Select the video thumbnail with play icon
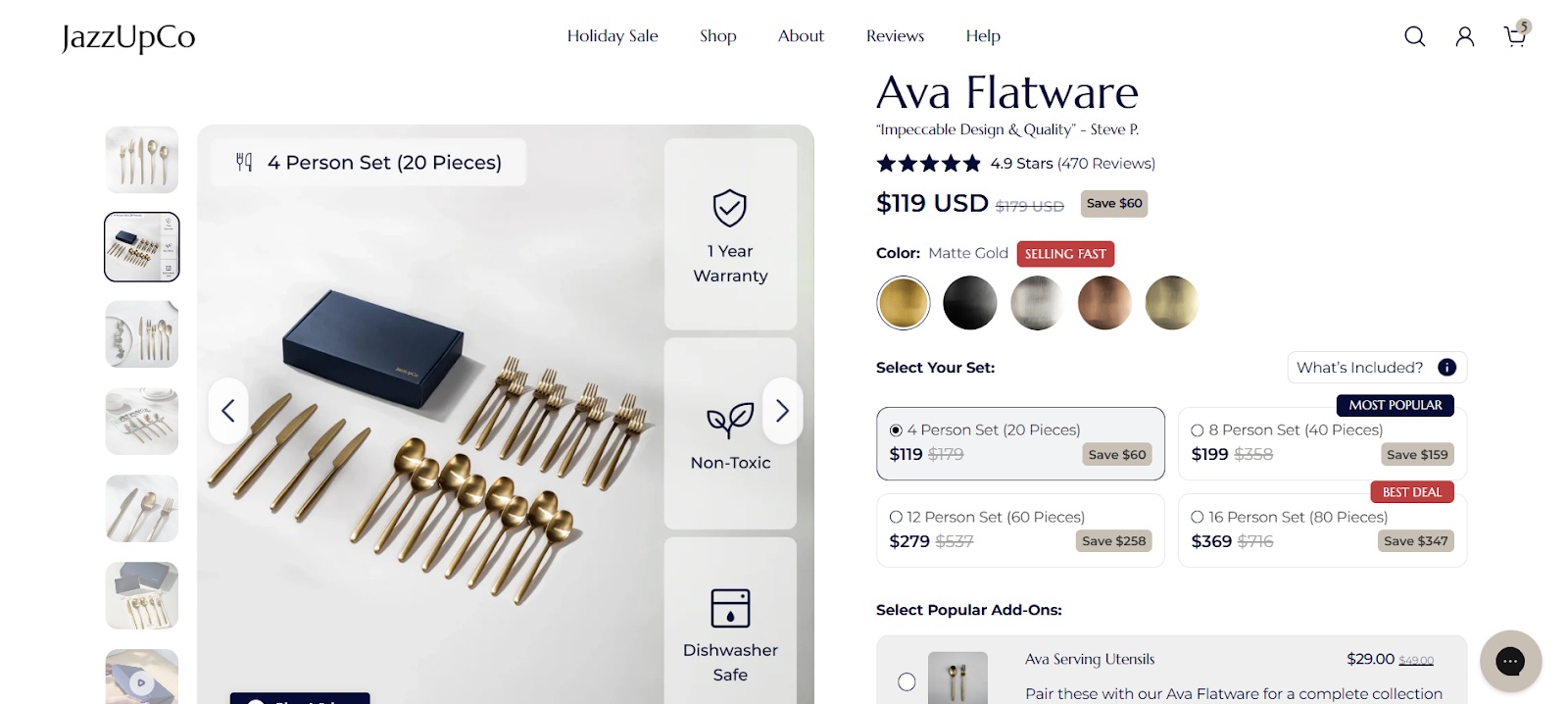This screenshot has width=1568, height=704. [142, 677]
